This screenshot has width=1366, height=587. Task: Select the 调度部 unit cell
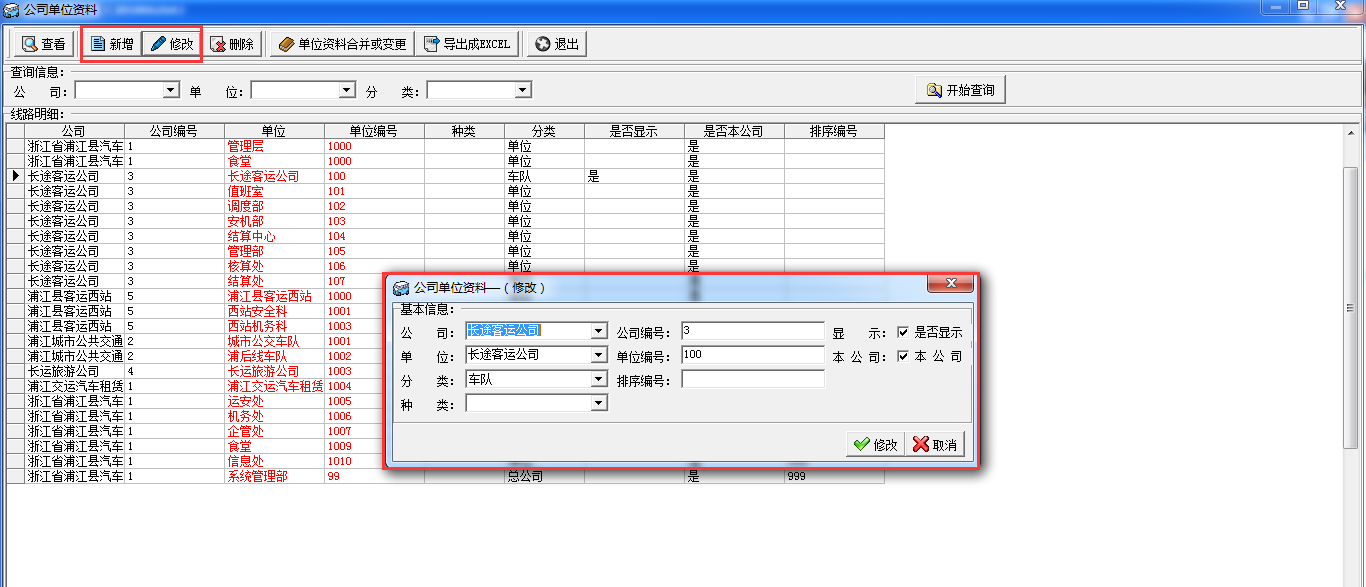point(274,206)
